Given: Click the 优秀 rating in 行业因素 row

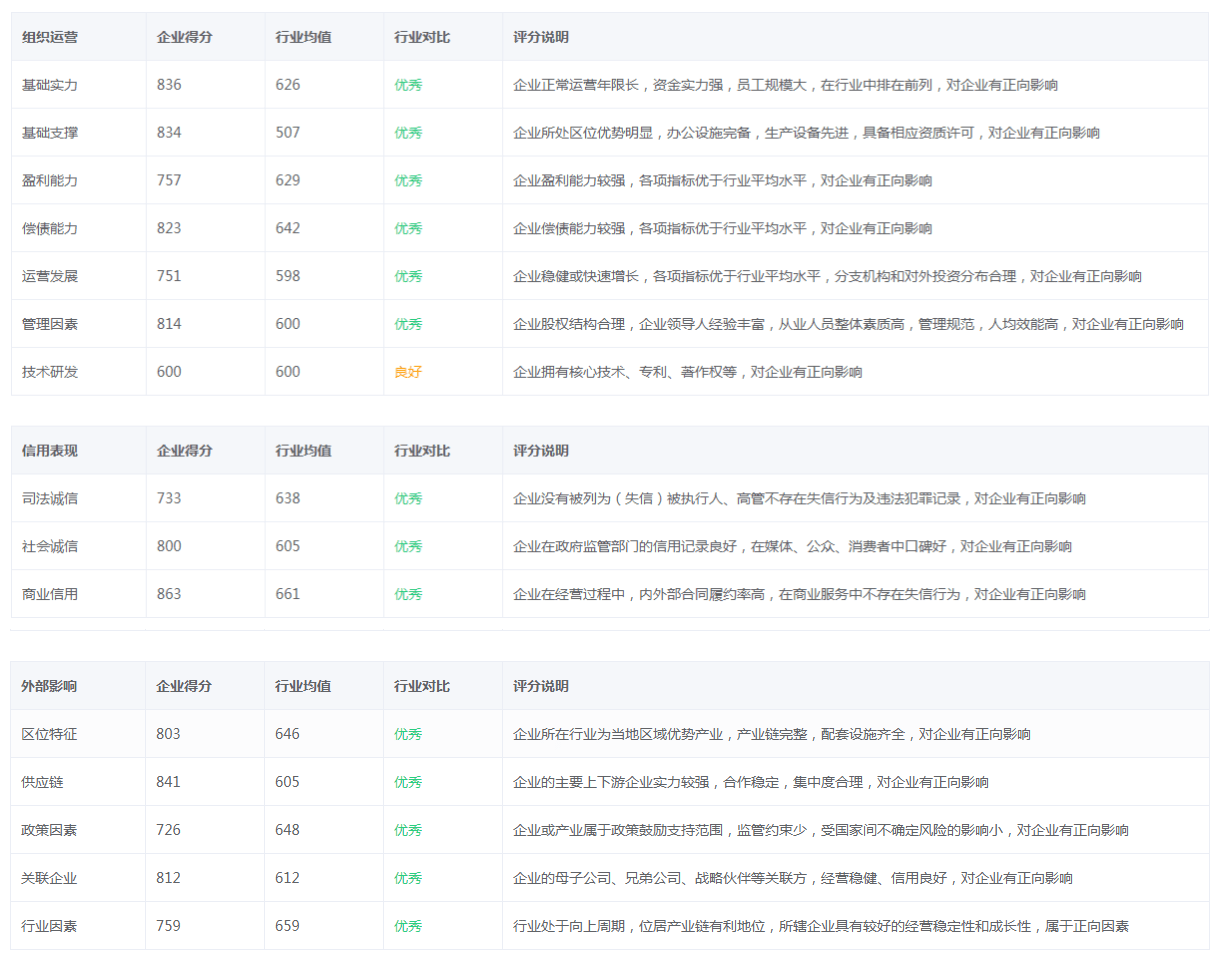Looking at the screenshot, I should [408, 927].
